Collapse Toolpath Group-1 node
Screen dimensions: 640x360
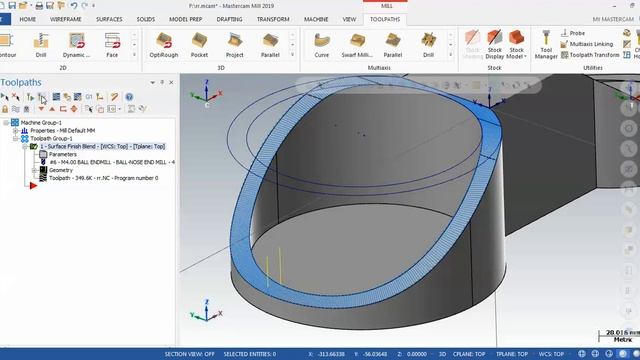pos(16,138)
